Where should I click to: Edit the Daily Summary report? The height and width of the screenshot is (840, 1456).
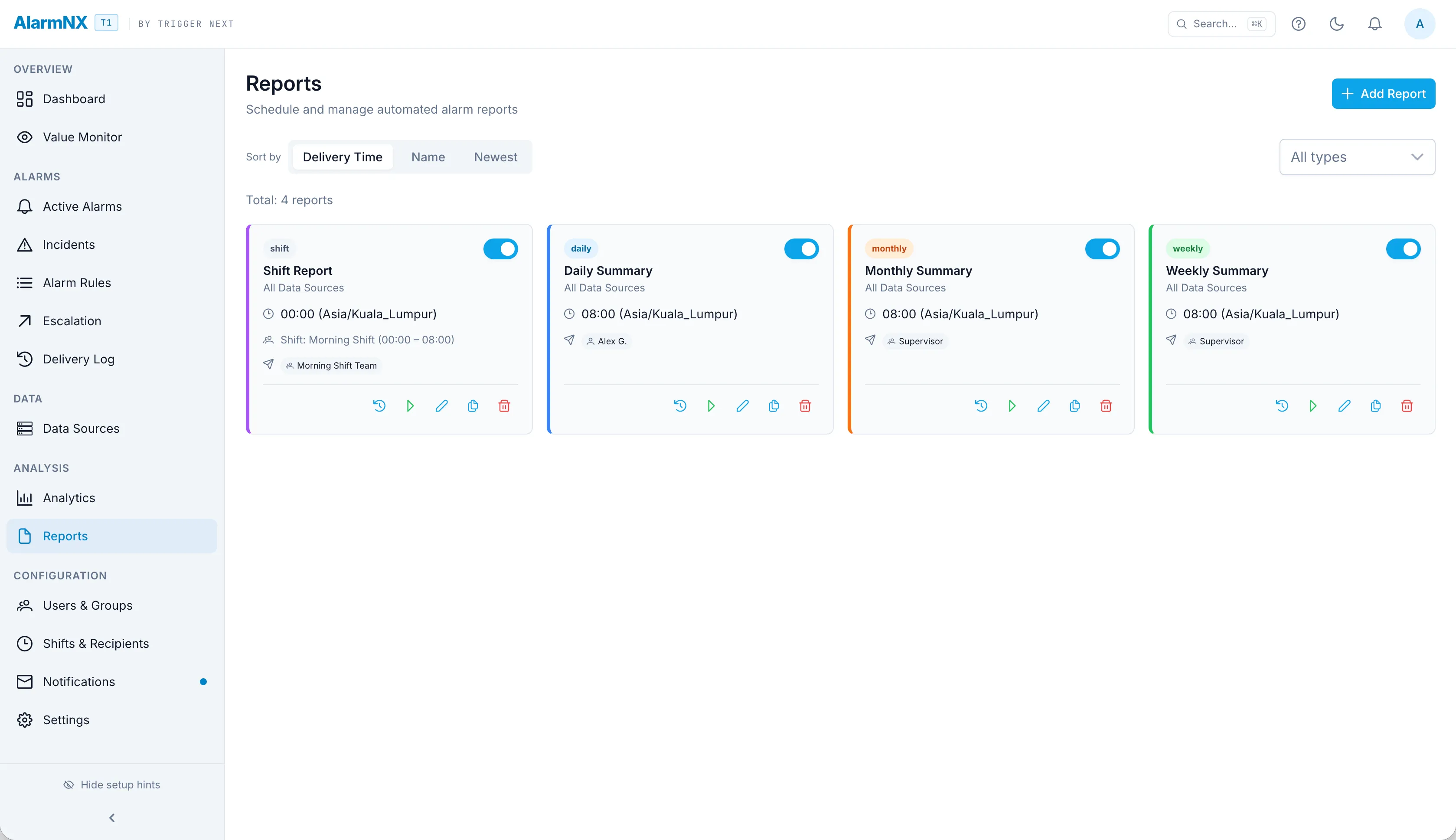(743, 406)
